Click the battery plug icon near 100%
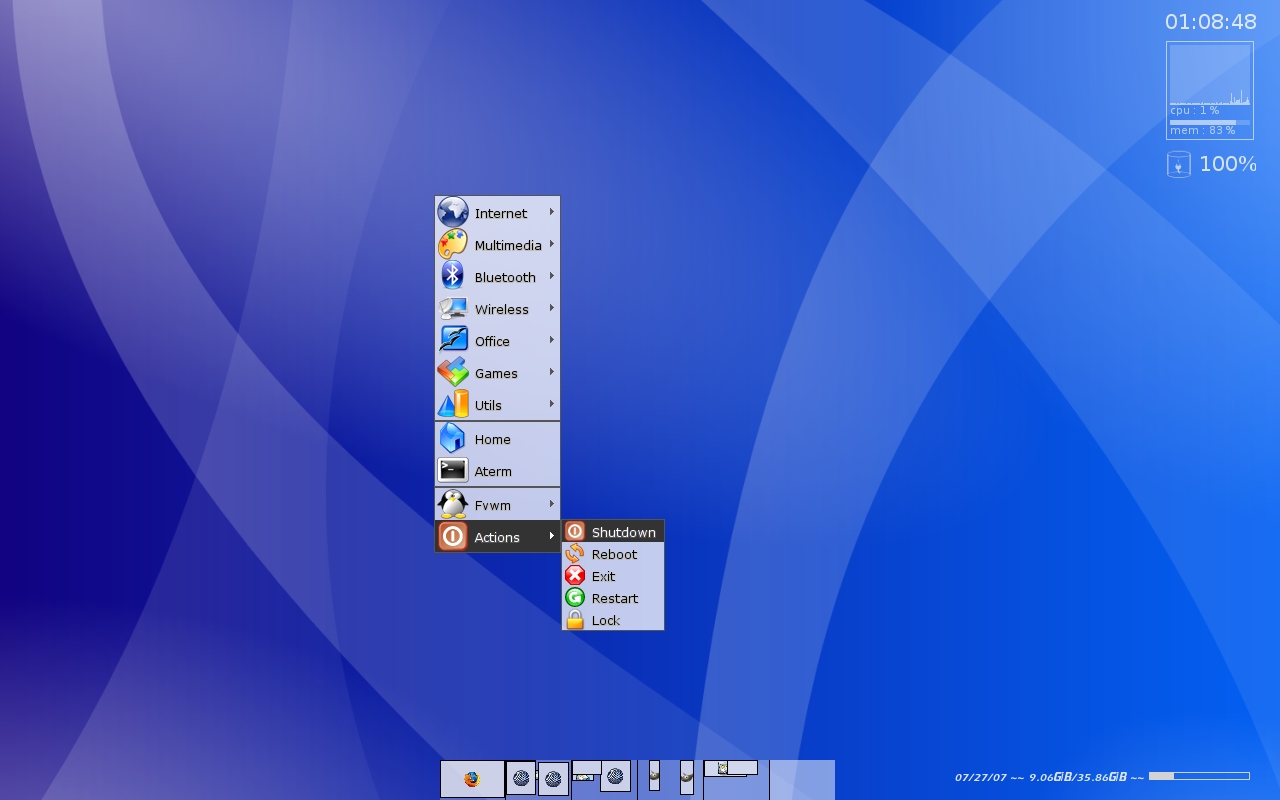The image size is (1280, 800). click(1179, 165)
